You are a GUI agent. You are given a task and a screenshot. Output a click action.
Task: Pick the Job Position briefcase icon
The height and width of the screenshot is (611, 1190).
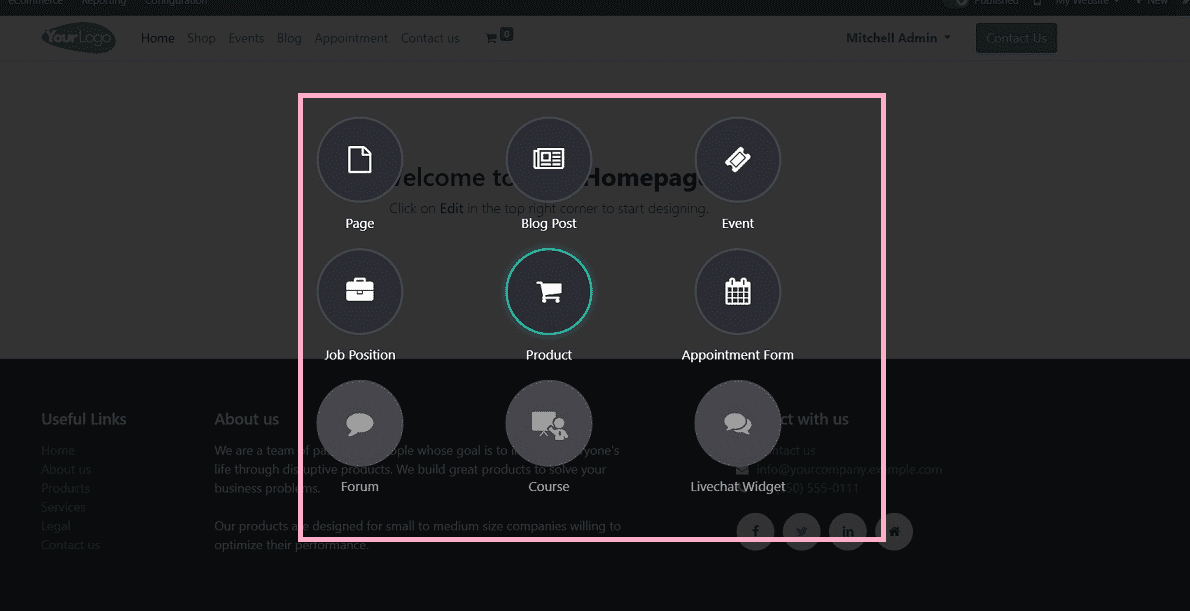(360, 291)
